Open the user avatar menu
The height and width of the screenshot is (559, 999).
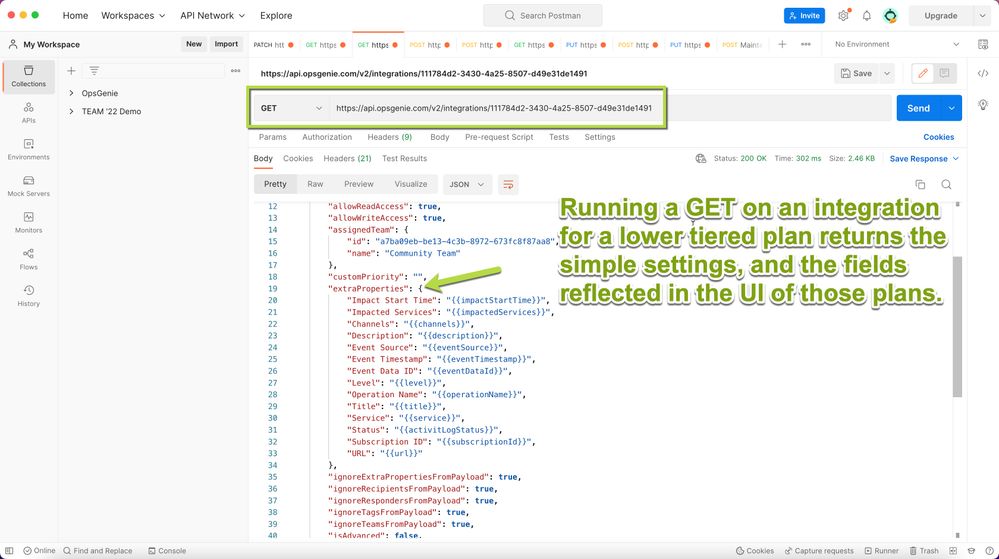[891, 15]
